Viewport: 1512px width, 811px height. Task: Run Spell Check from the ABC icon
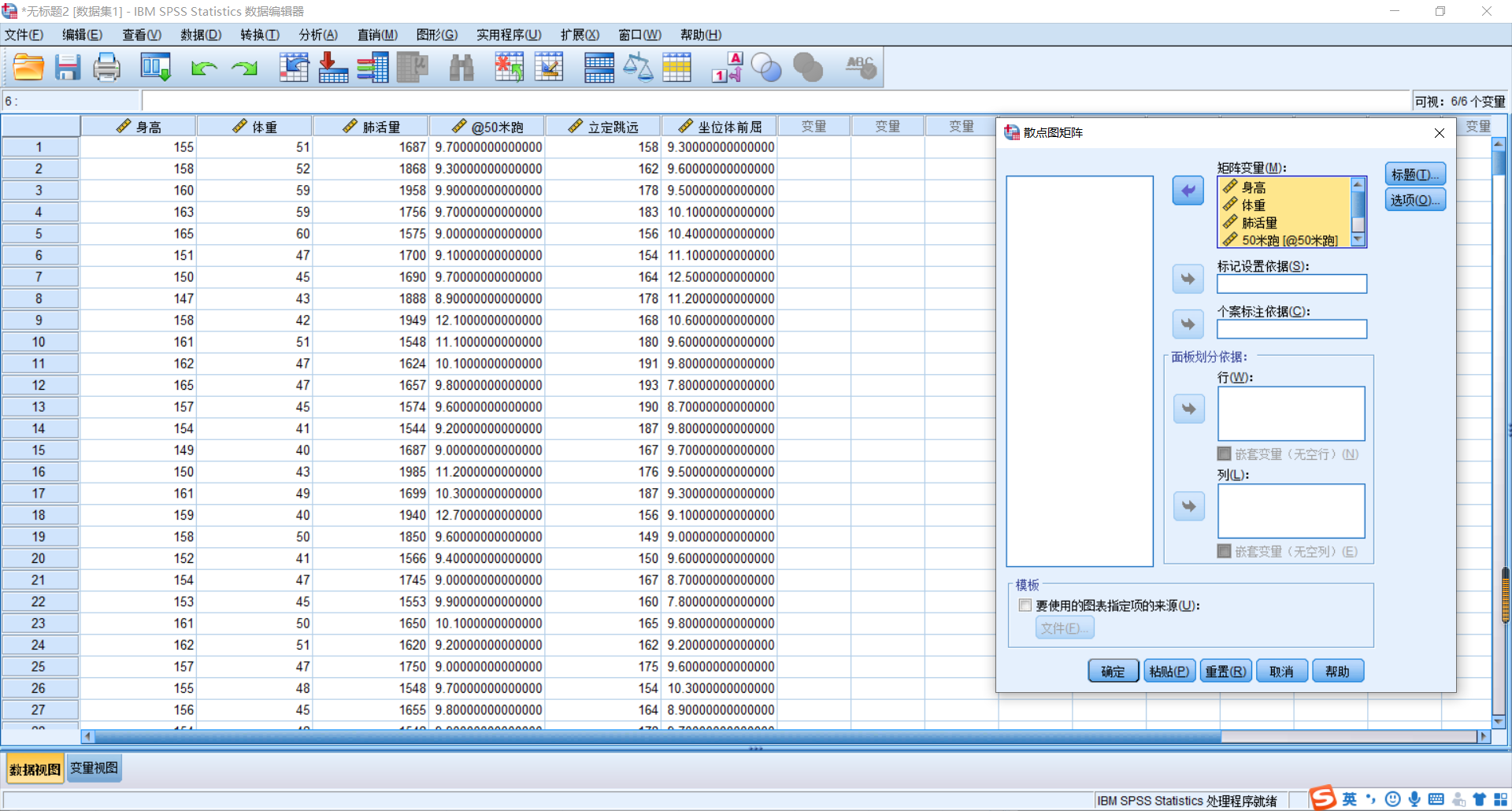tap(860, 68)
